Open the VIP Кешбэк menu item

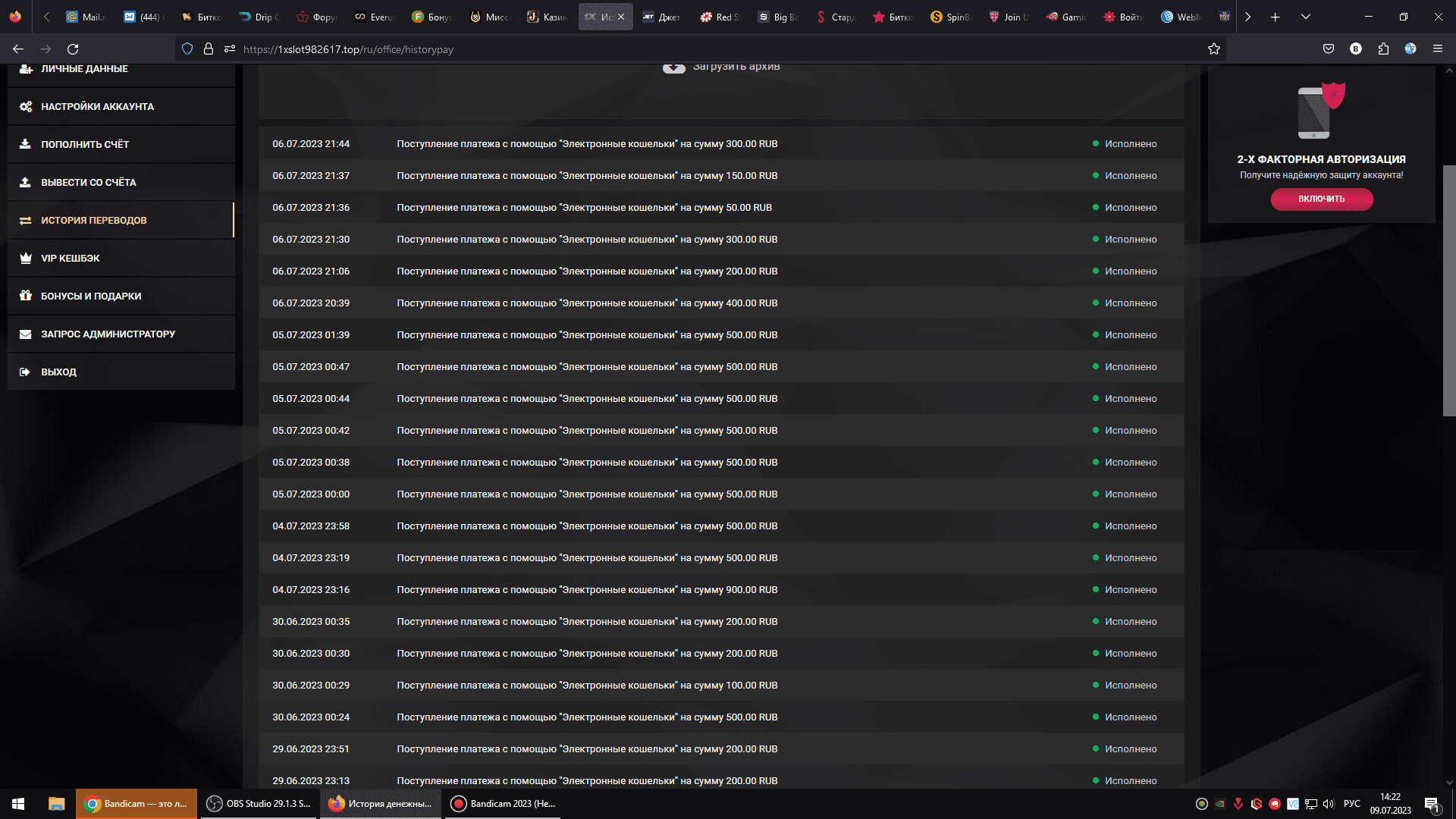pyautogui.click(x=71, y=259)
